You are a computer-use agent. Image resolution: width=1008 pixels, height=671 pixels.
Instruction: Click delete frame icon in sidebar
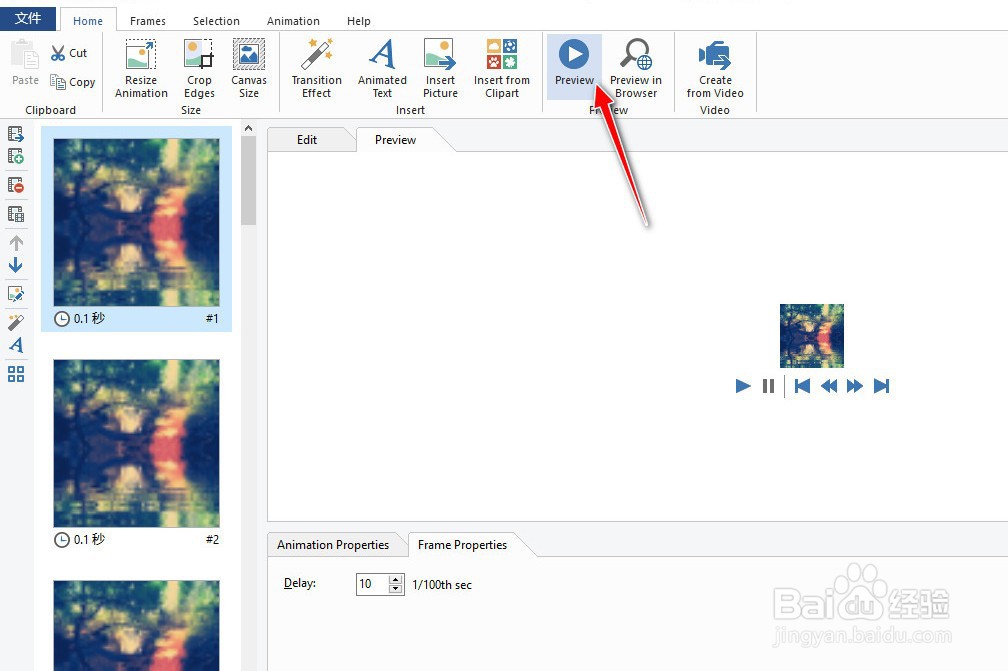click(x=16, y=185)
